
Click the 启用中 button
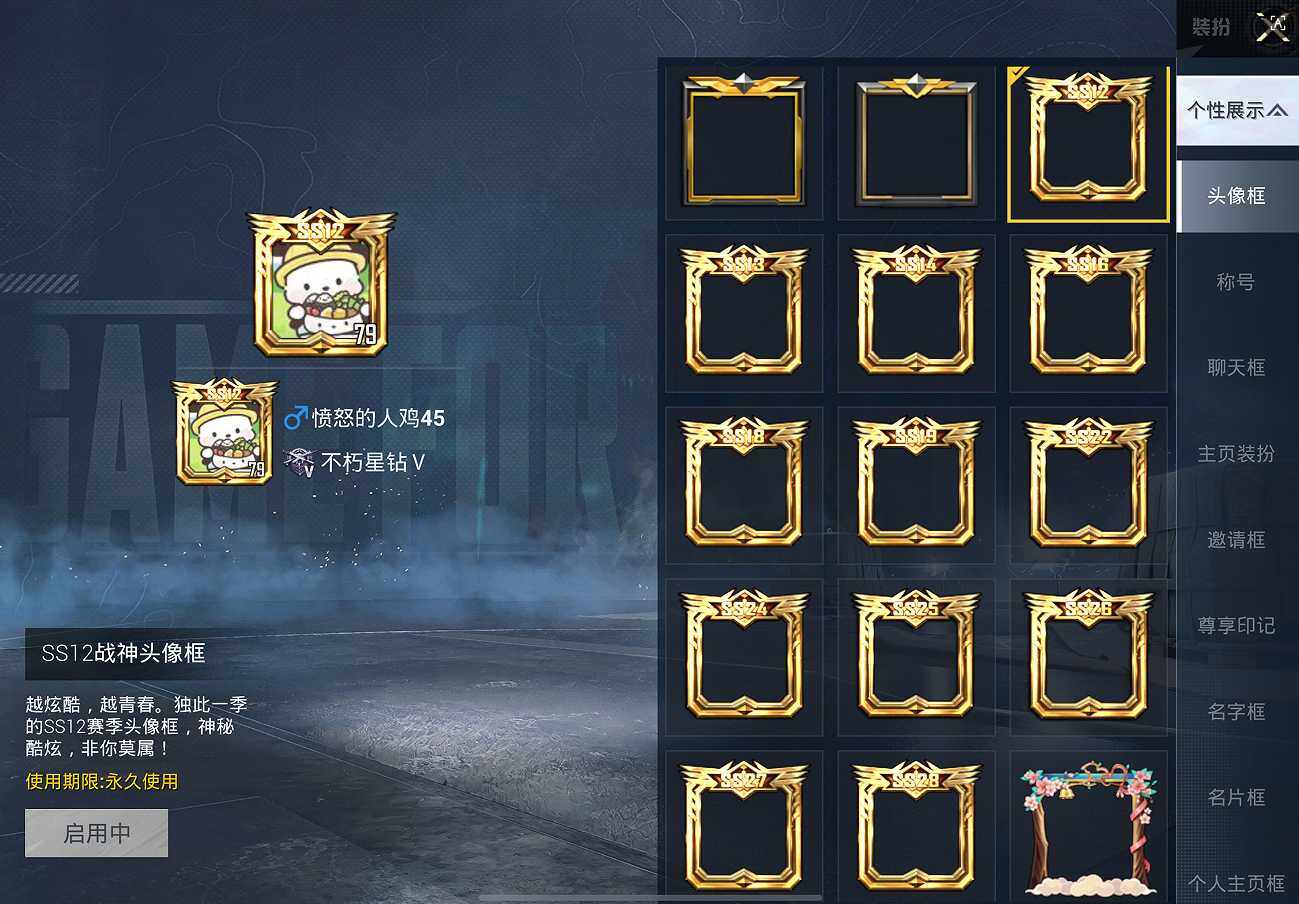coord(97,833)
